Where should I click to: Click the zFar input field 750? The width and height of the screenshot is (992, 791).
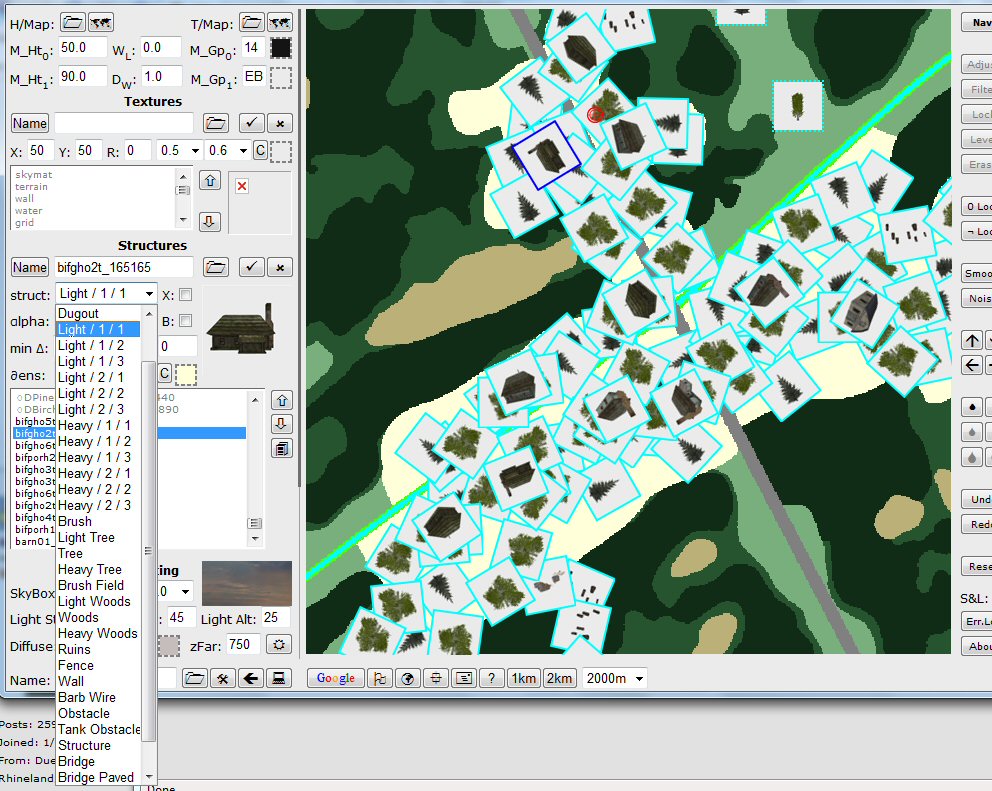[244, 645]
